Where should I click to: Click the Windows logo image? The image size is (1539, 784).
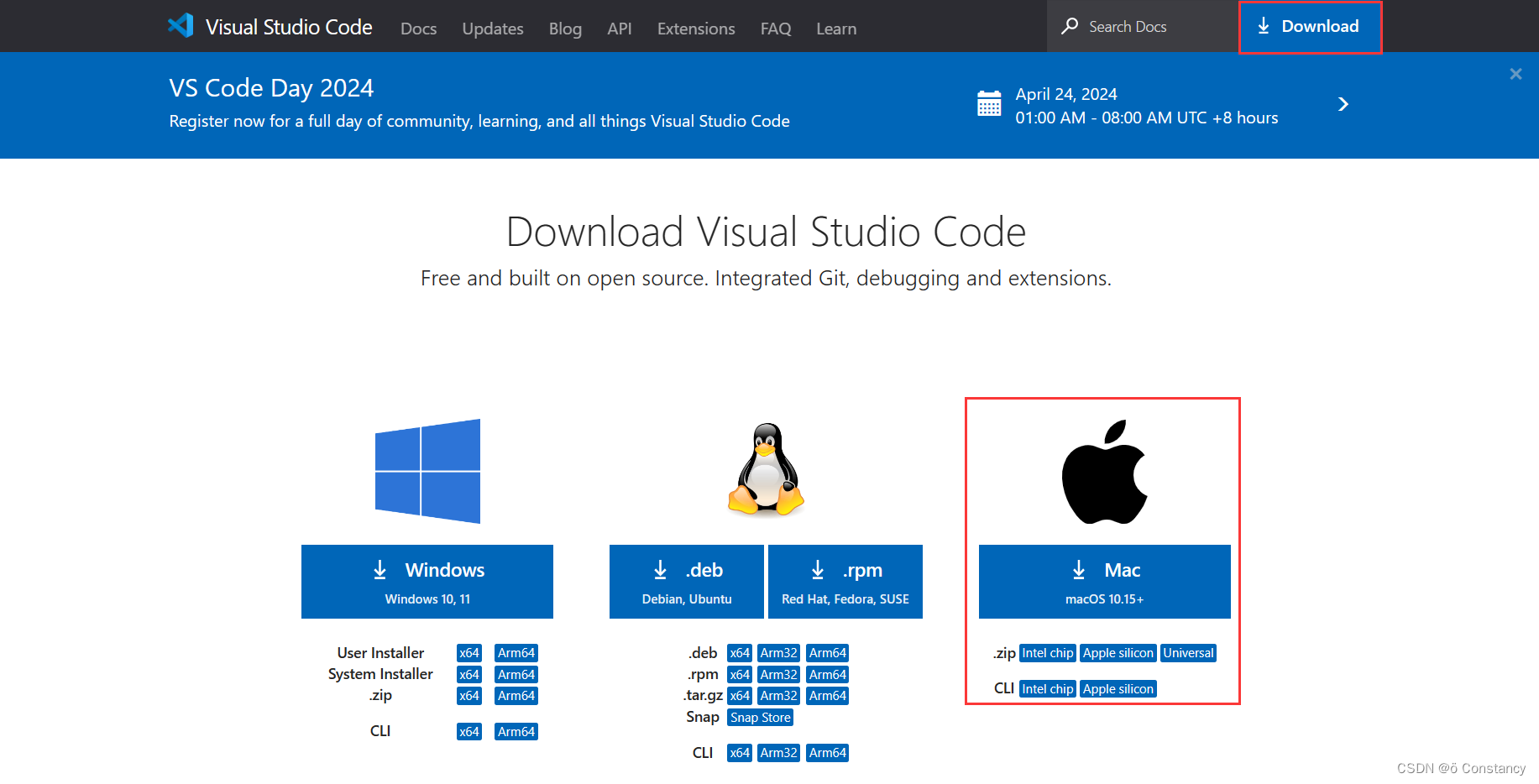(x=427, y=471)
